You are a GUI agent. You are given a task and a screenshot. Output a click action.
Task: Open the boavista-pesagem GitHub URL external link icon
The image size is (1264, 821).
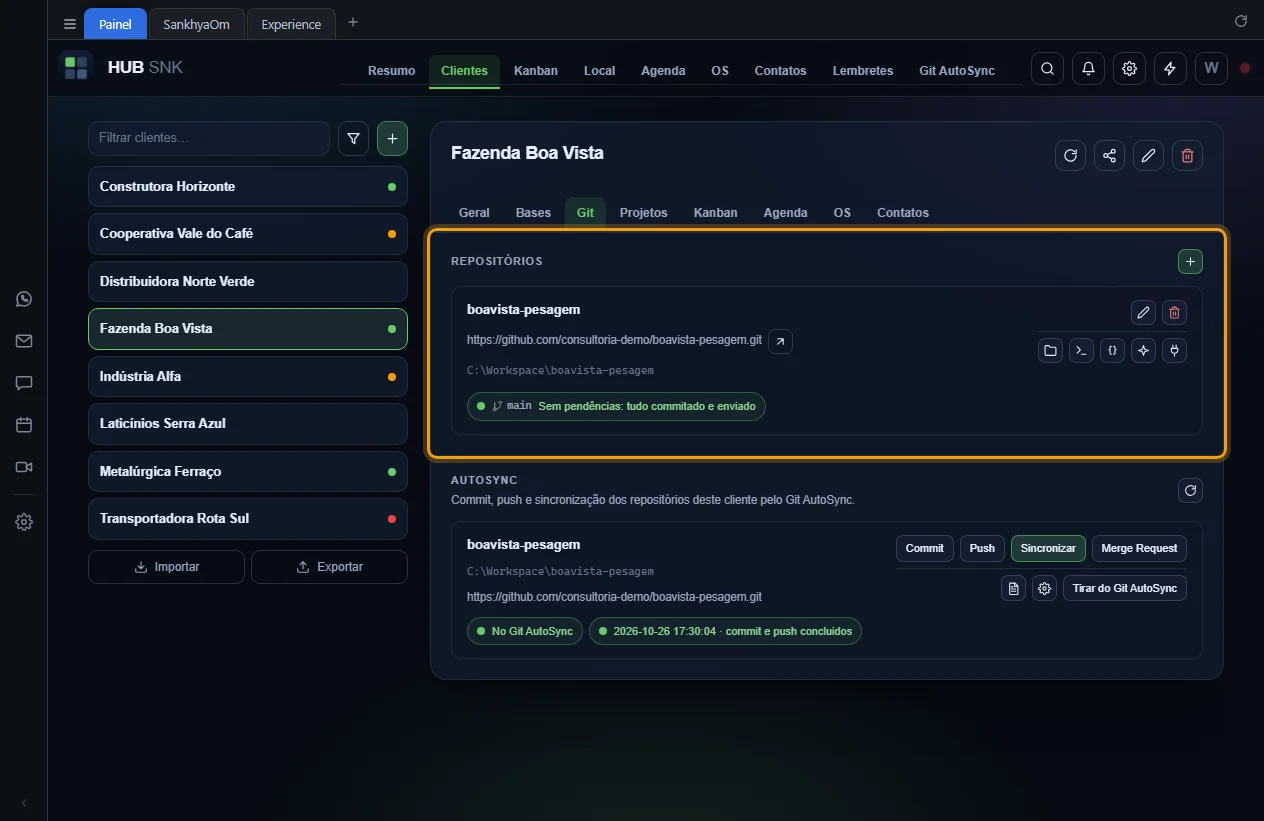781,341
